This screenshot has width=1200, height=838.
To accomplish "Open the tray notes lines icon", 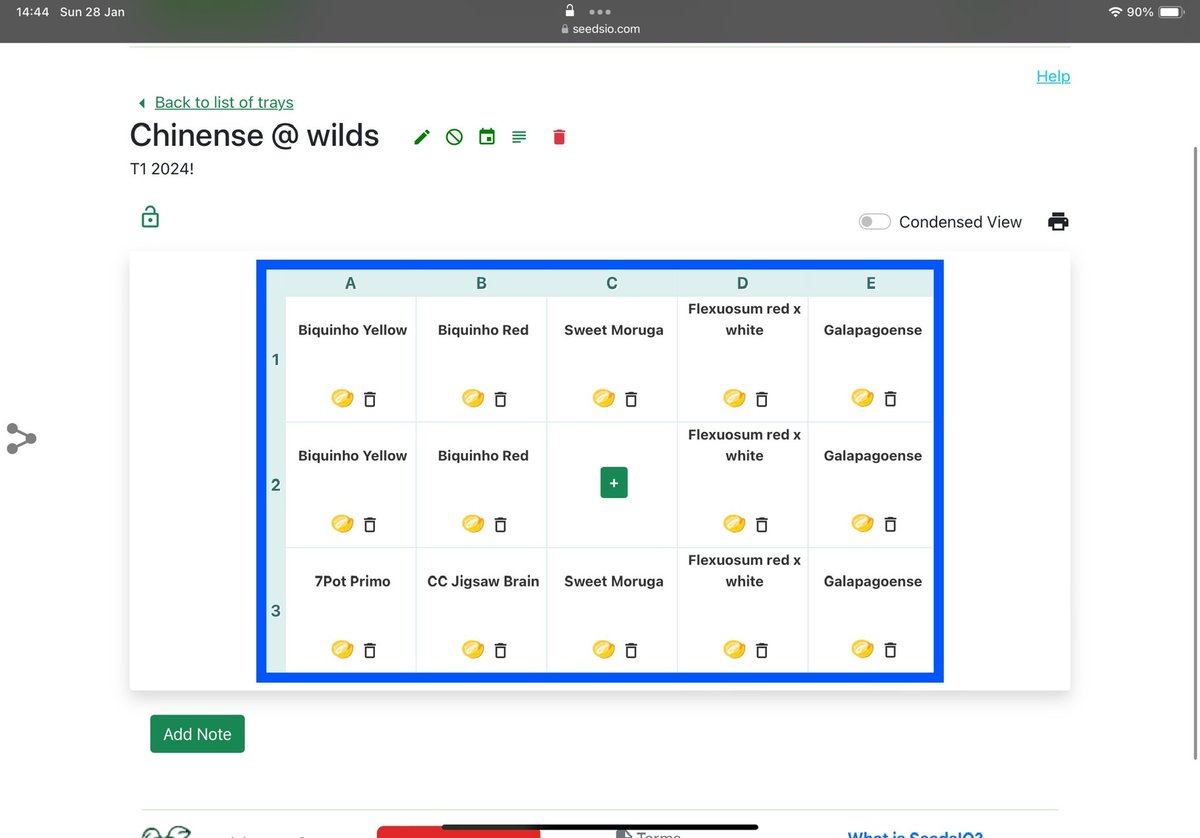I will [519, 137].
